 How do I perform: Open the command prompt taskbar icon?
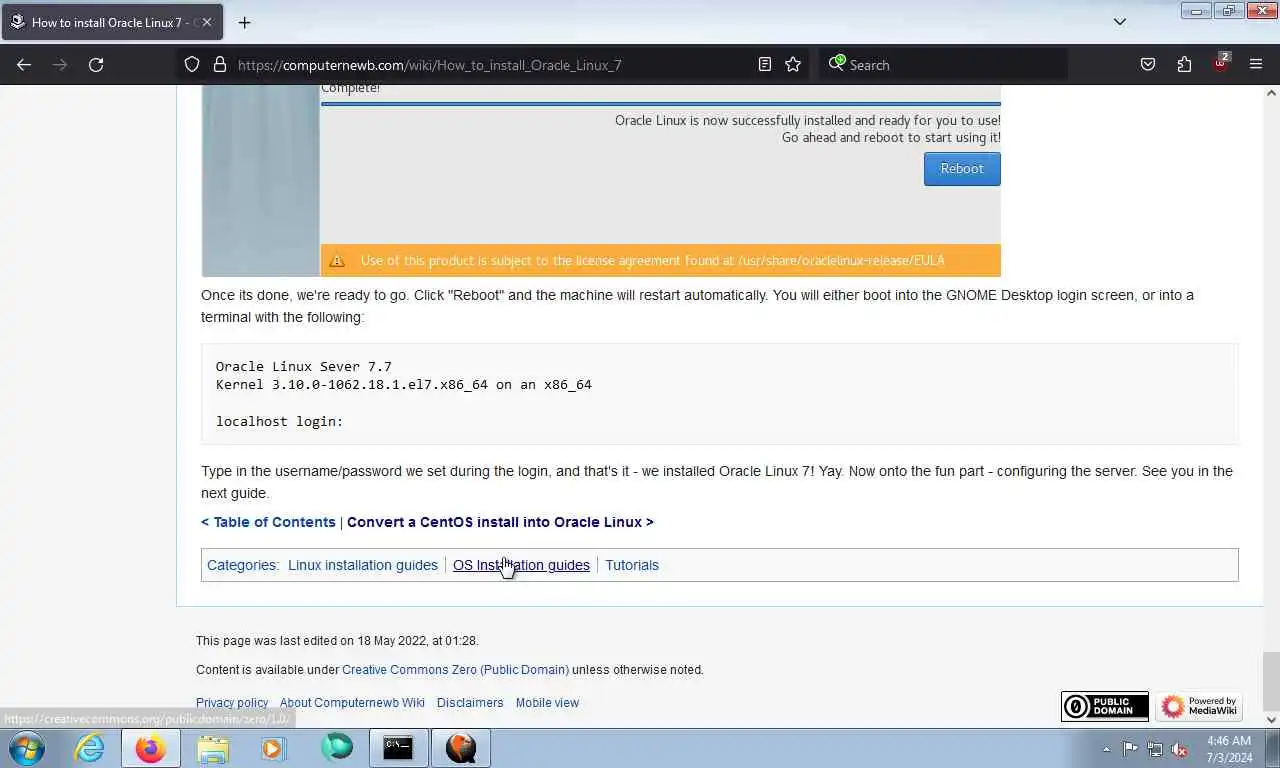398,748
